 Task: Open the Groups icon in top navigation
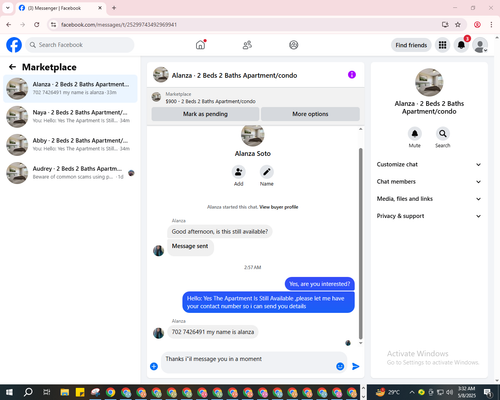tap(294, 45)
